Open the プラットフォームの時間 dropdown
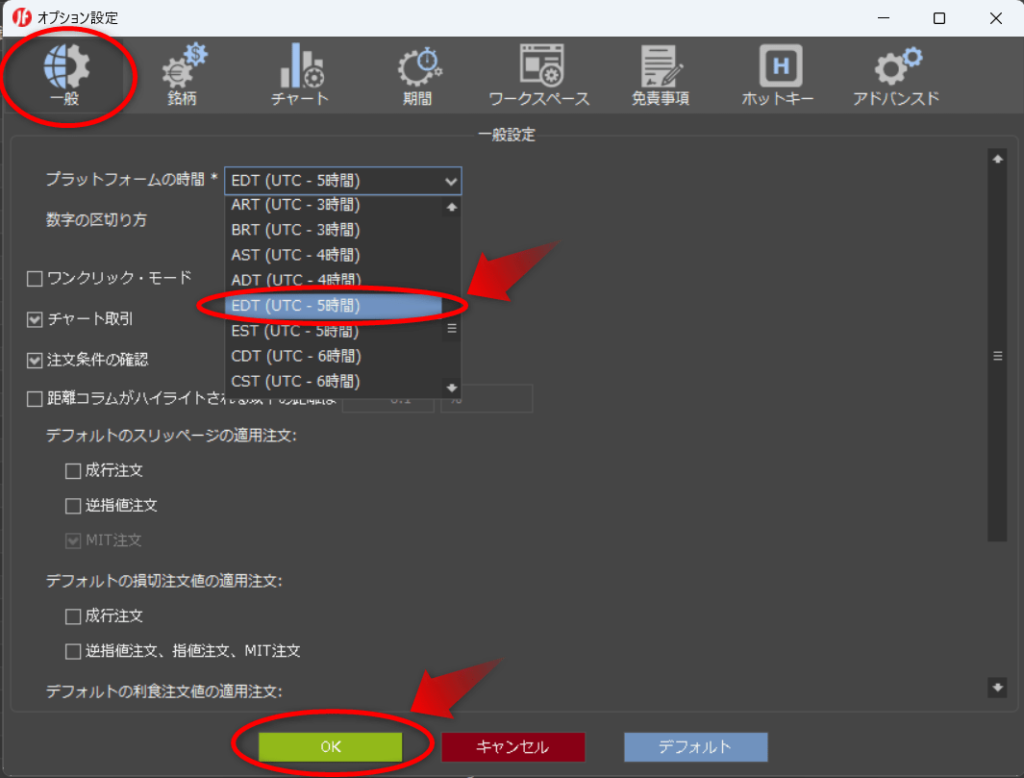The image size is (1024, 778). pyautogui.click(x=452, y=181)
